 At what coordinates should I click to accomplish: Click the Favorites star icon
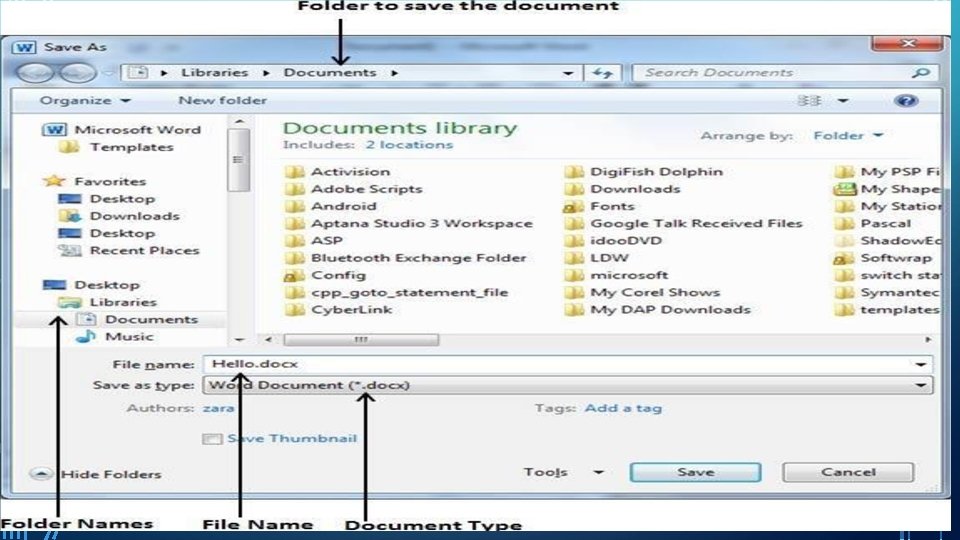54,181
